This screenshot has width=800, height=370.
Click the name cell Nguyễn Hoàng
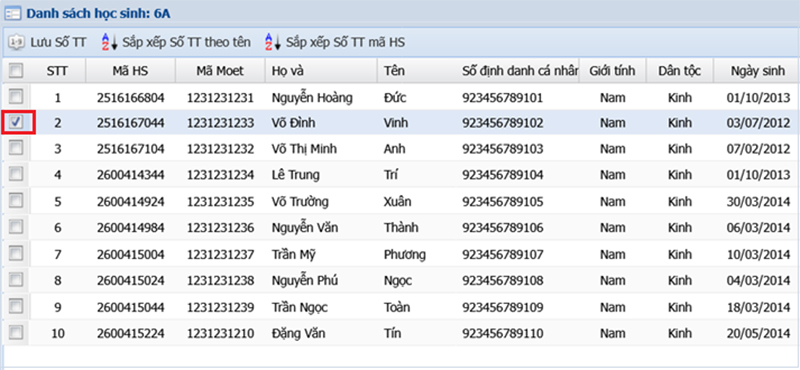coord(312,97)
